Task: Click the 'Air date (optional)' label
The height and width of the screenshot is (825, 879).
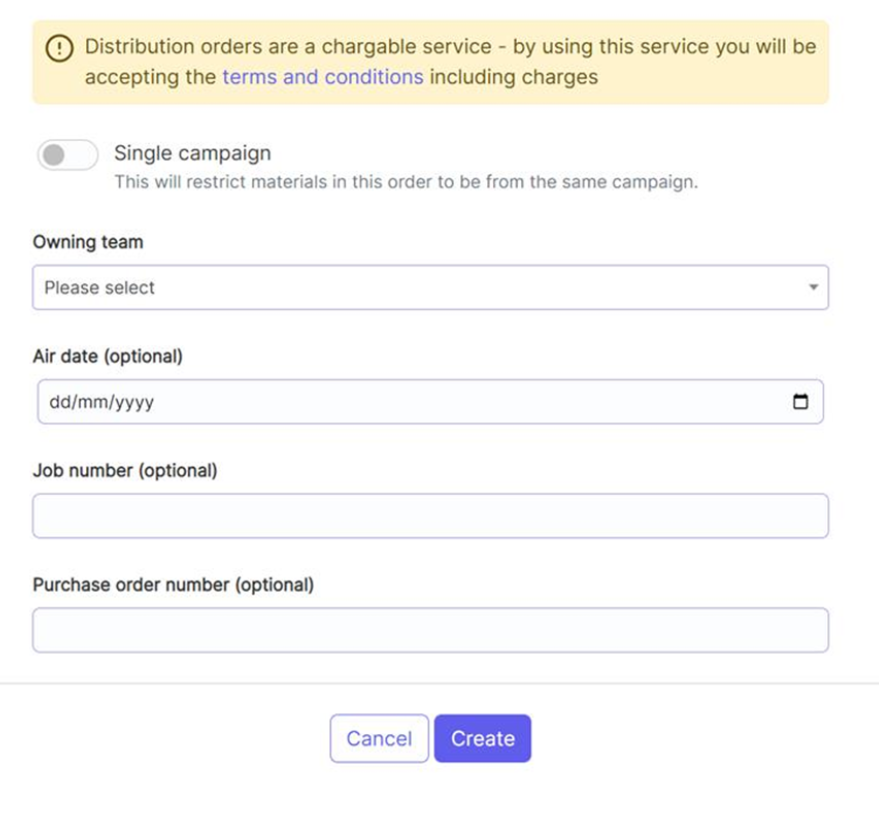Action: click(x=108, y=356)
